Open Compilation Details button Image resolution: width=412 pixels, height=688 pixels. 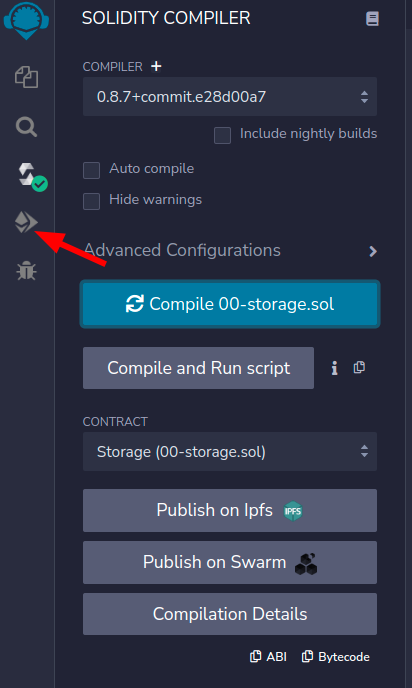pos(230,614)
